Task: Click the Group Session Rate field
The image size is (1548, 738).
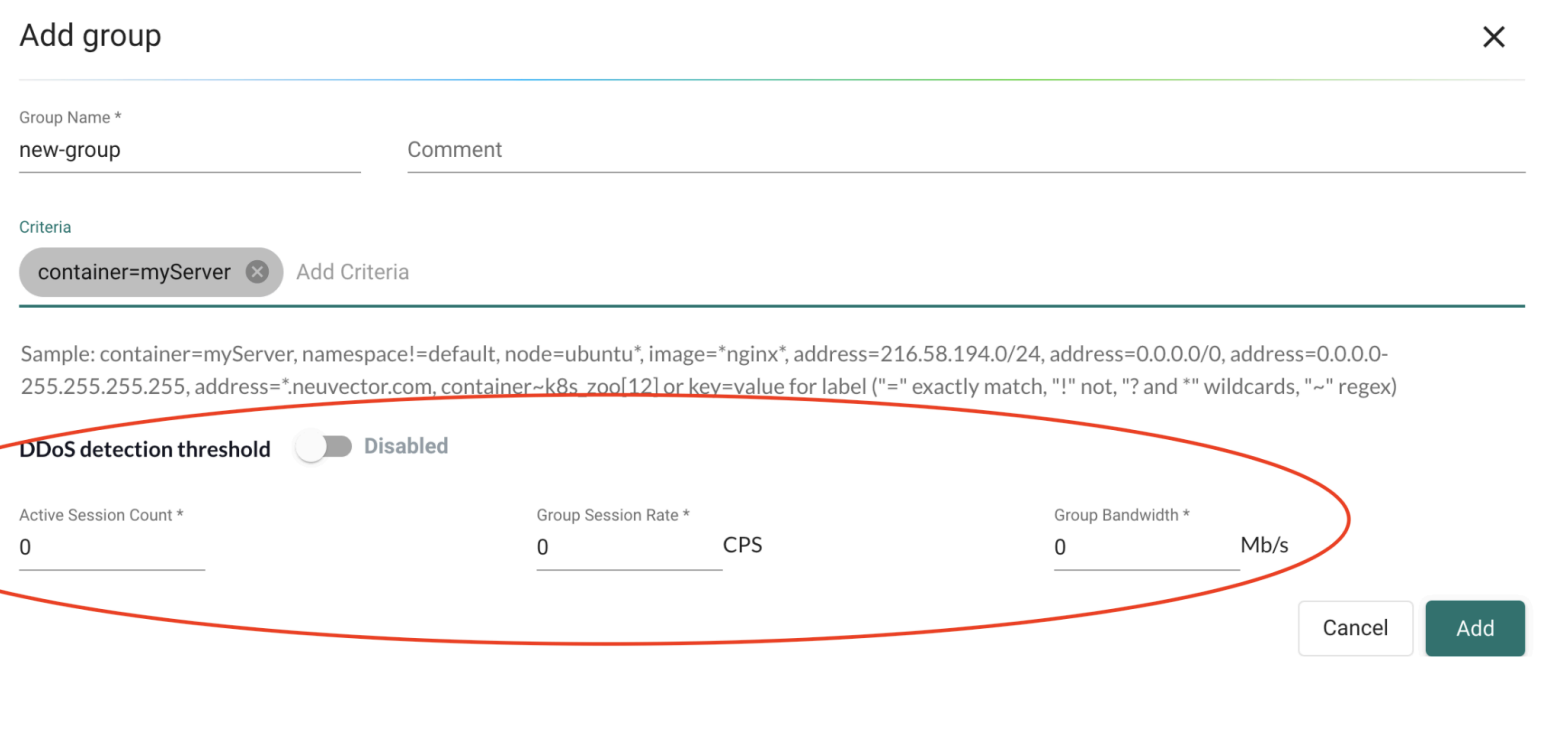Action: click(629, 547)
